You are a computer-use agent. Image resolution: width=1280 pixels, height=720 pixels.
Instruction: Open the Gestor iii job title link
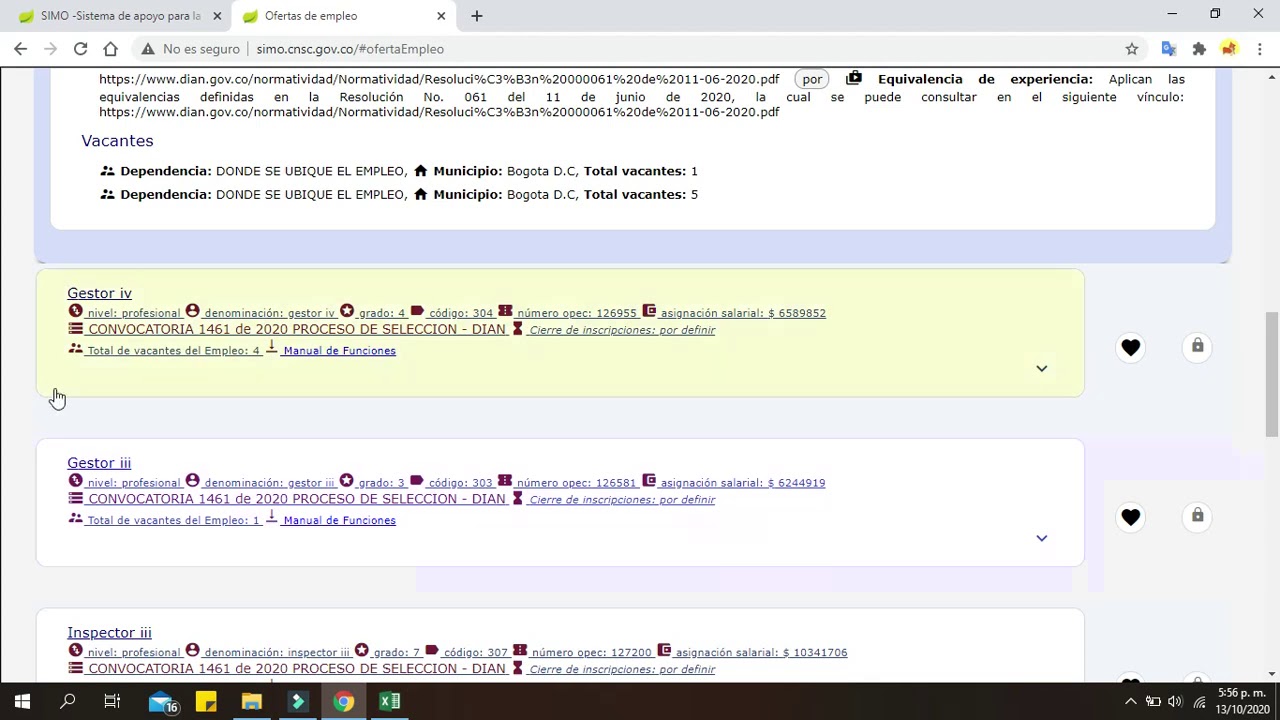tap(99, 463)
